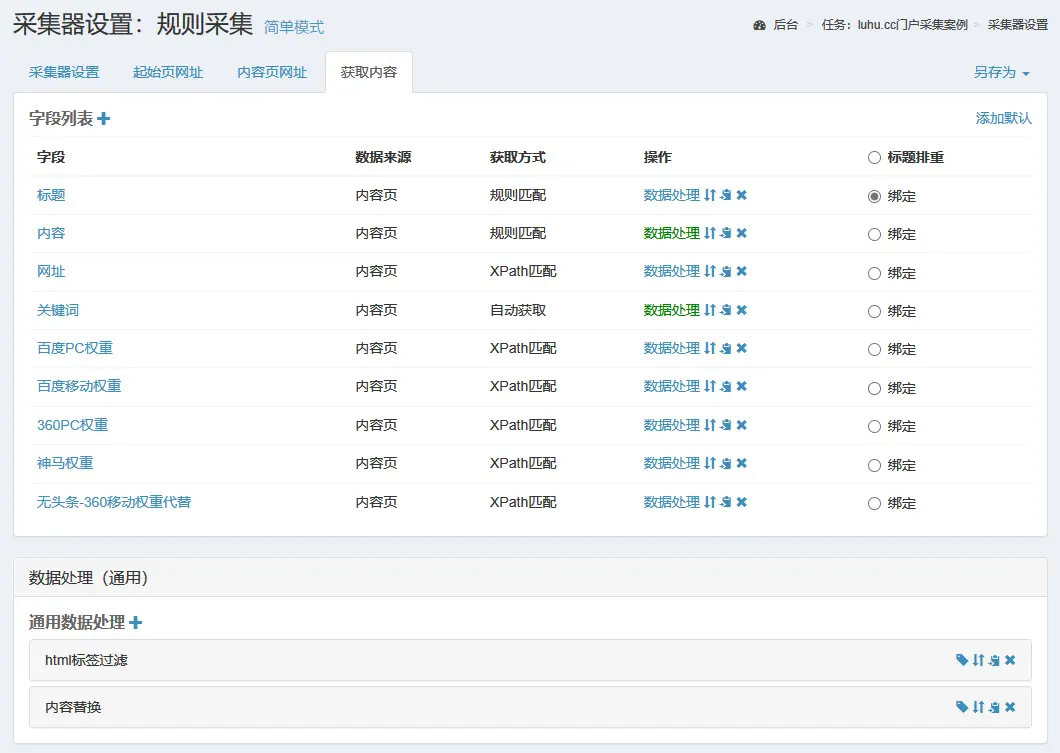Select the 绑定 radio for the 内容 field

[874, 234]
